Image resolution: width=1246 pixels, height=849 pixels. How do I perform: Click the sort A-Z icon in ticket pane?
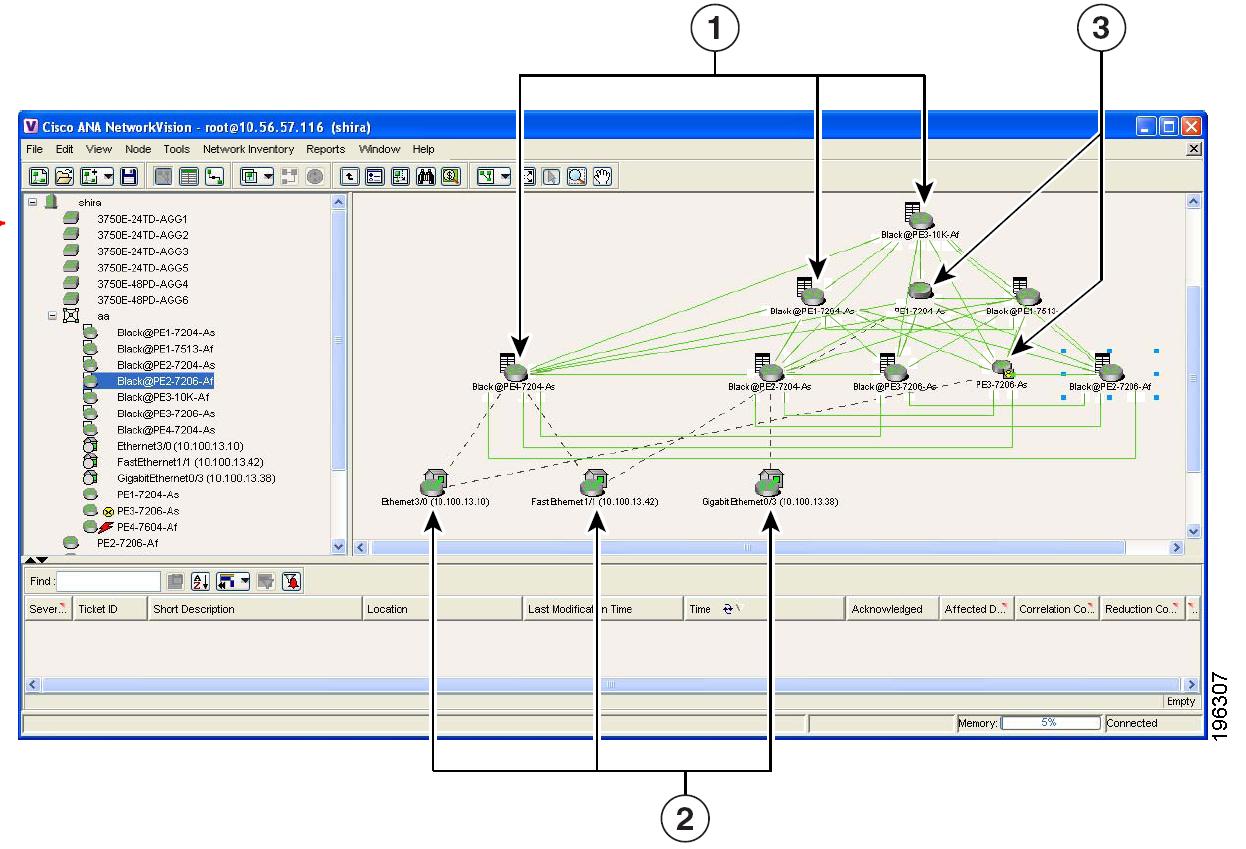pos(199,581)
